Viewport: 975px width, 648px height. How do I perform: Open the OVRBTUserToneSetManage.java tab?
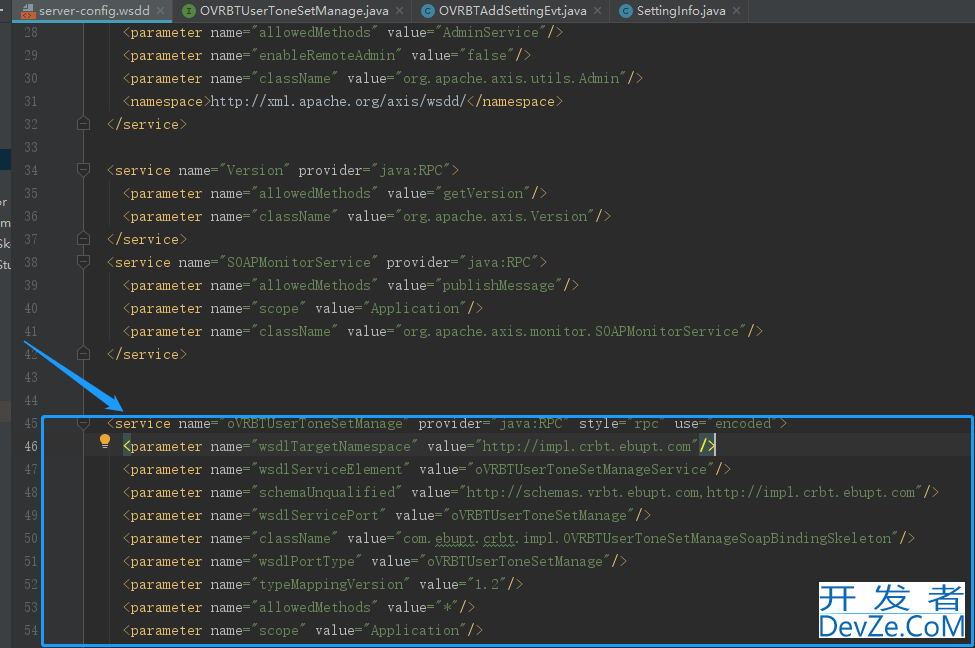pyautogui.click(x=293, y=11)
